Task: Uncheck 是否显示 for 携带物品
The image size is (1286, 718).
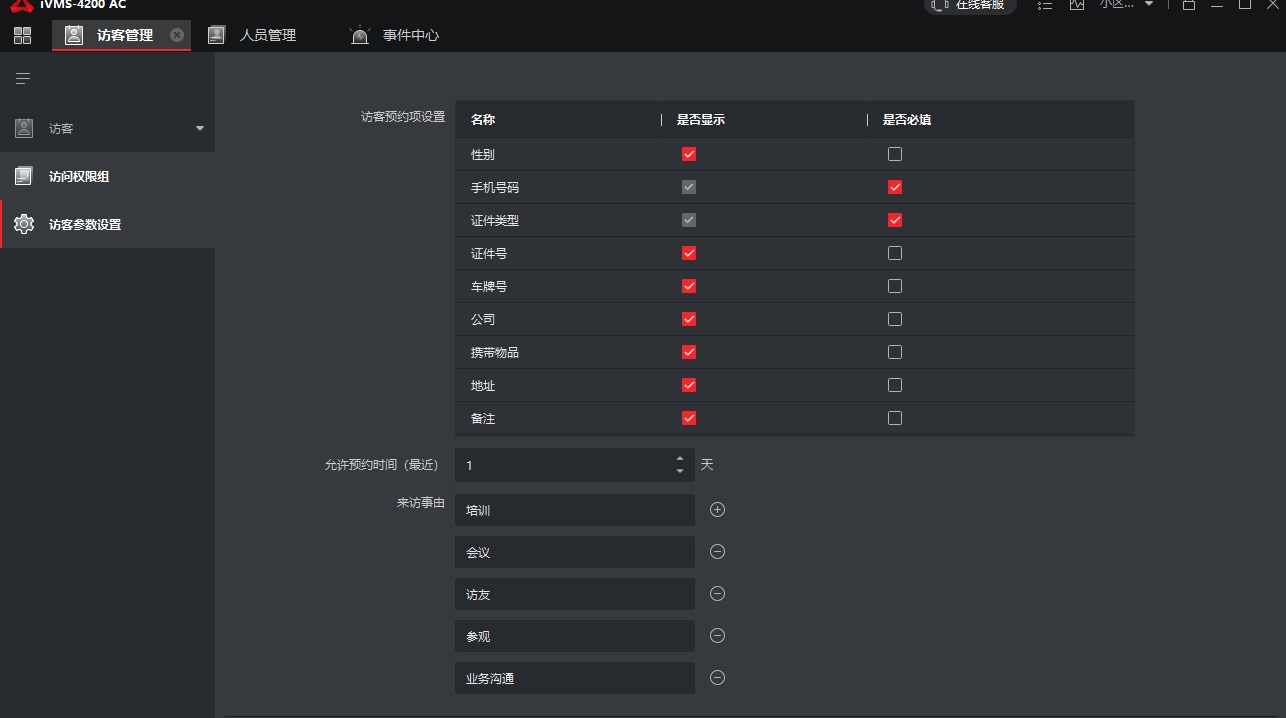Action: [x=689, y=352]
